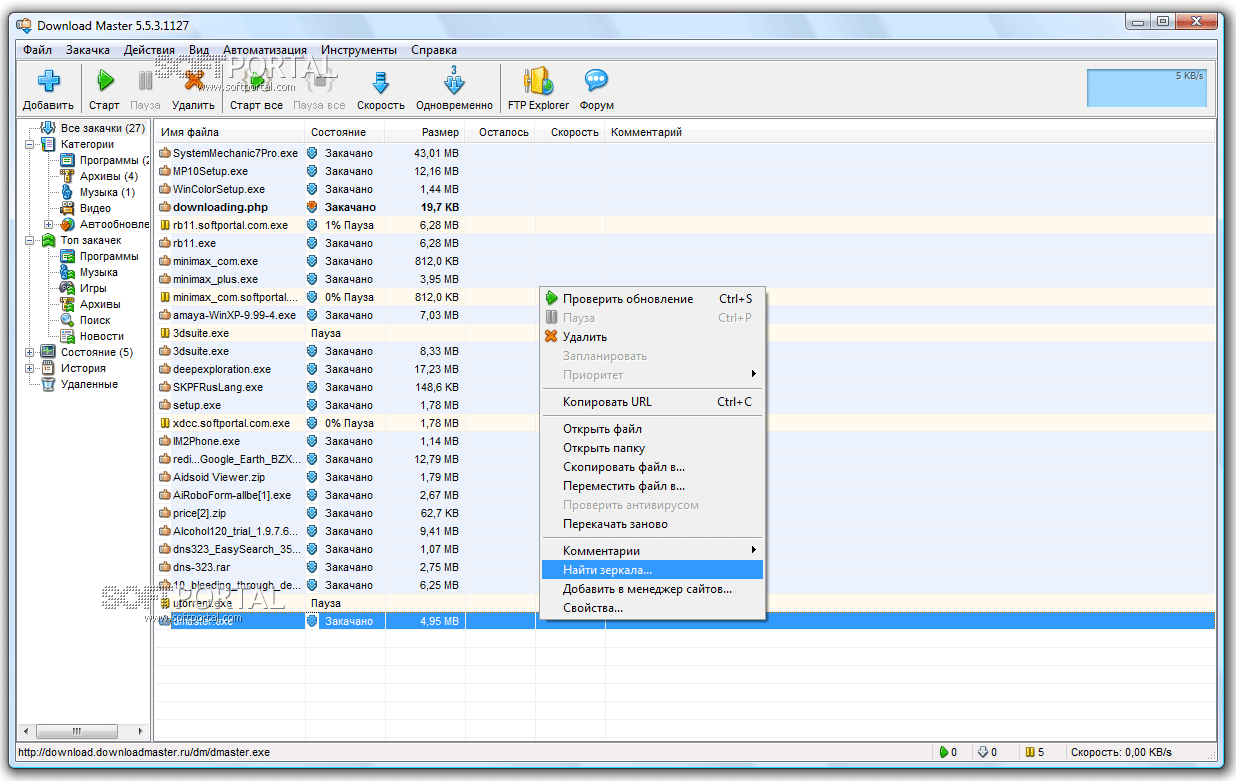
Task: Open the Форум chat bubble icon
Action: tap(596, 82)
